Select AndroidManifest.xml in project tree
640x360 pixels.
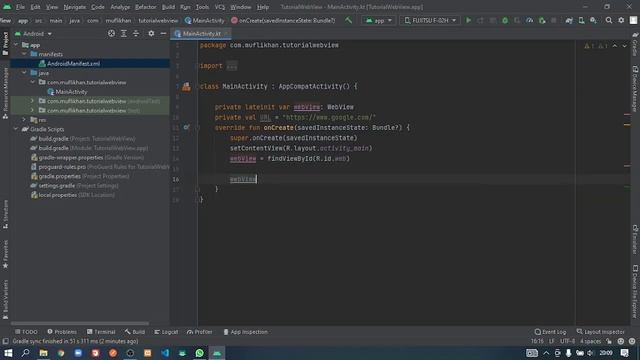coord(73,63)
